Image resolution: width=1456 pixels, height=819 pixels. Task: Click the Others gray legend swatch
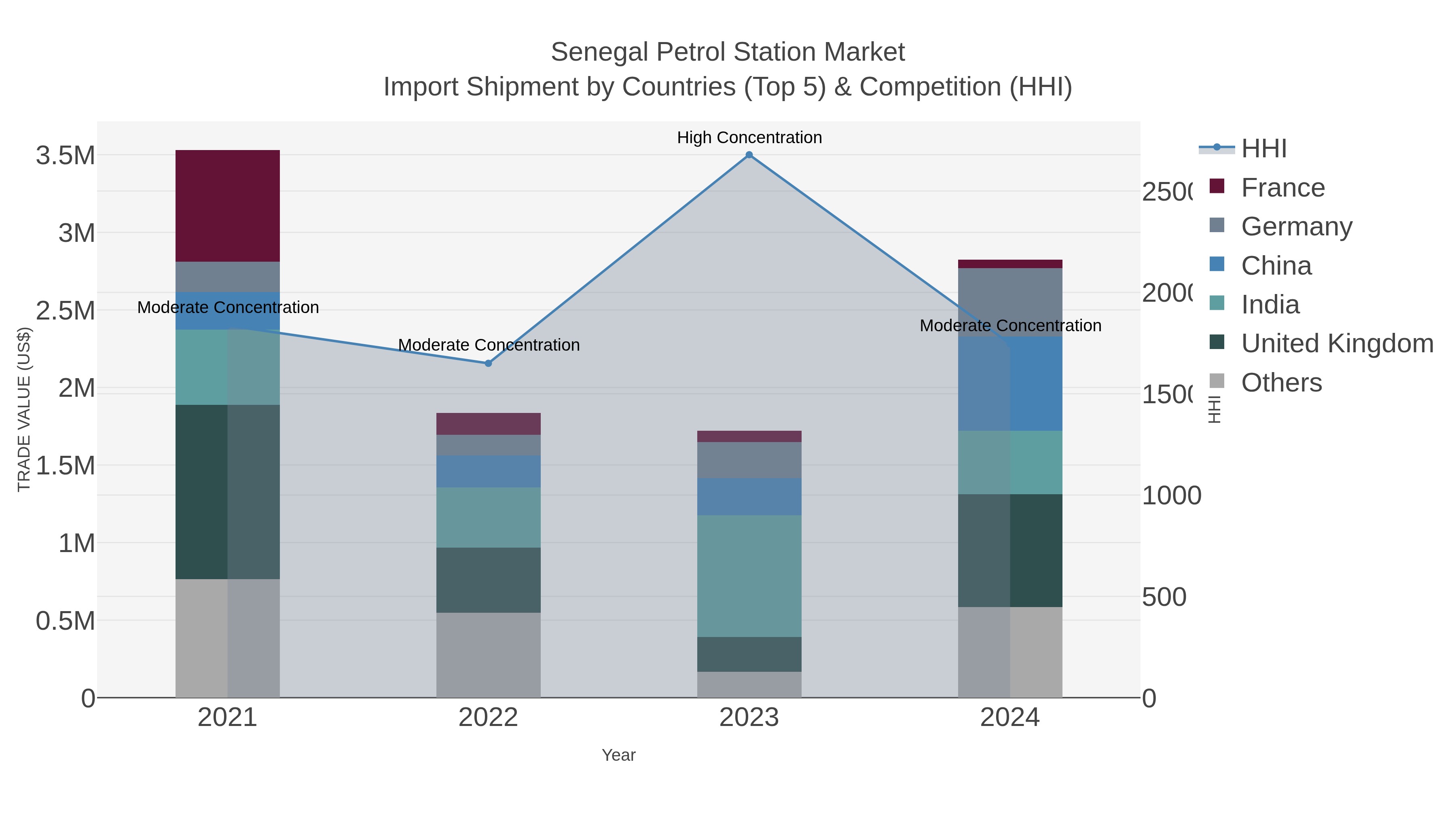1217,381
